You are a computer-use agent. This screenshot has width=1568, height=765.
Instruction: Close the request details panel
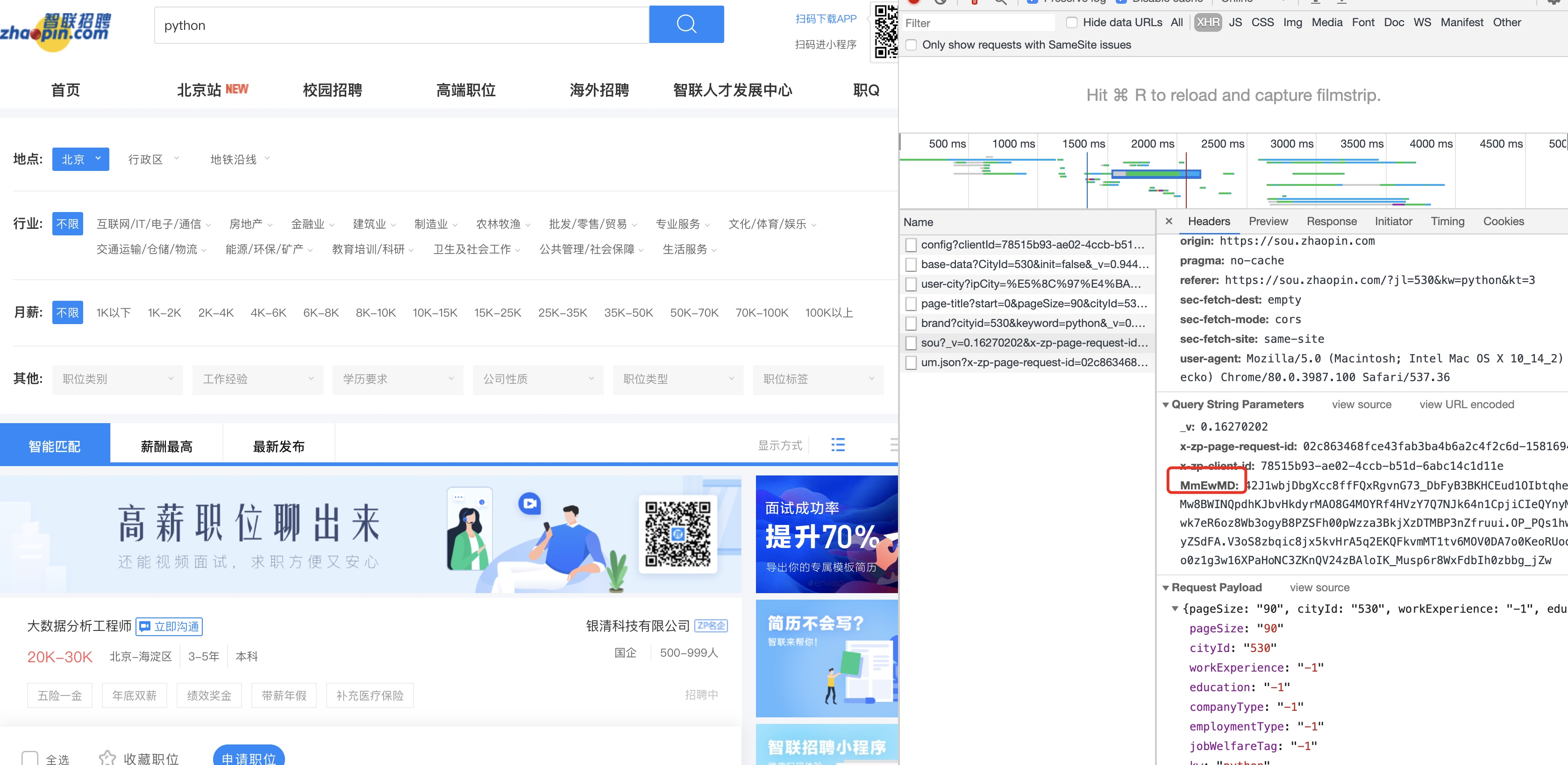1168,221
